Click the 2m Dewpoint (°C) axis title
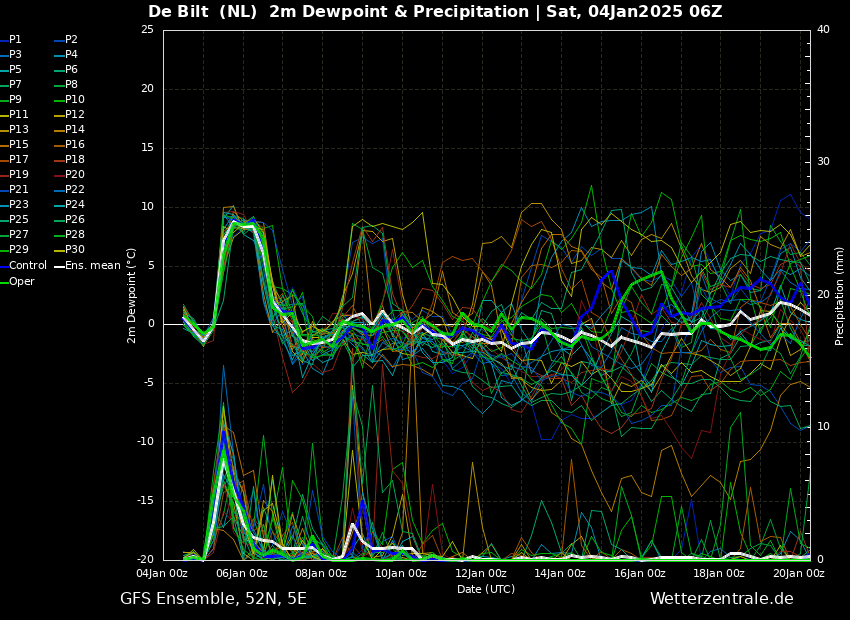This screenshot has width=850, height=620. (132, 295)
